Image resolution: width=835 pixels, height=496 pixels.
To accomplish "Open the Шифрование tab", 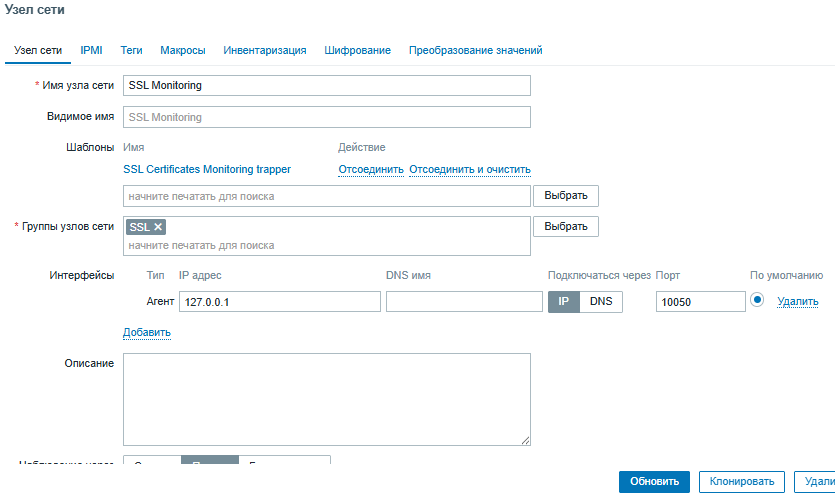I will 357,50.
